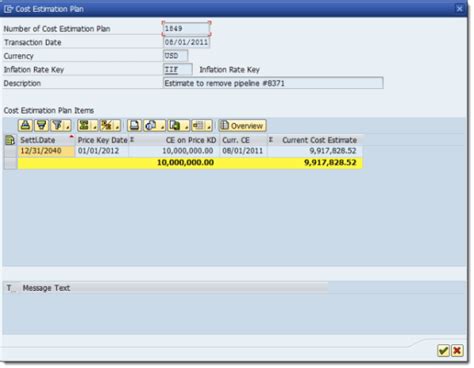This screenshot has height=368, width=474.
Task: Click the T_ column header in messages
Action: (x=11, y=288)
